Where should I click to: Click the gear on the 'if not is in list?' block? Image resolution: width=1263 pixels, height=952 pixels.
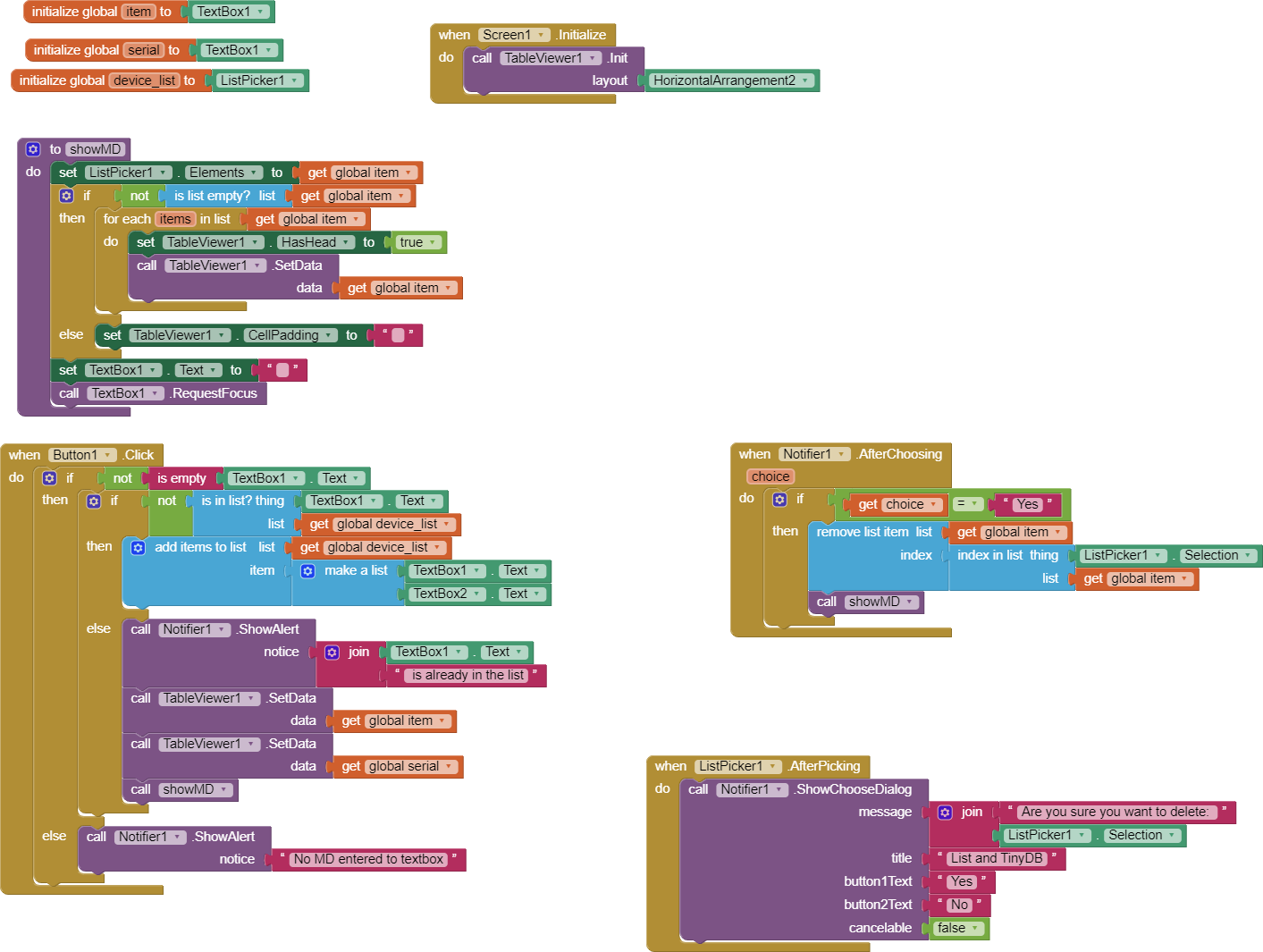94,501
